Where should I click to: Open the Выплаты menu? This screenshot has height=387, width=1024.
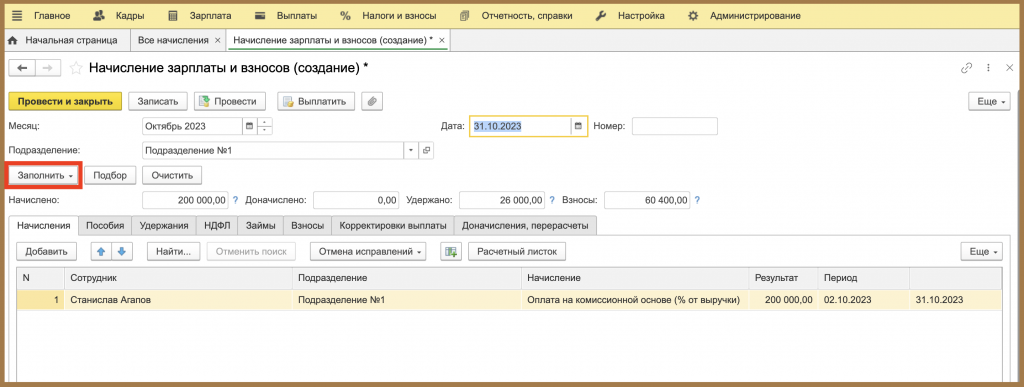285,16
